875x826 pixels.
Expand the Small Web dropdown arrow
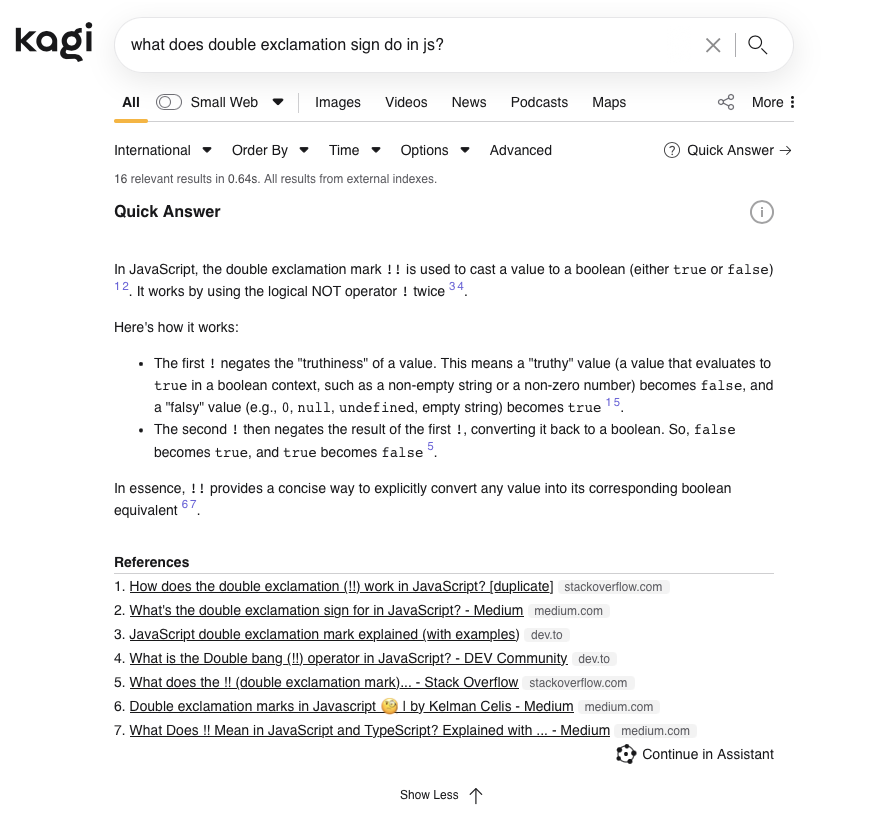[278, 102]
